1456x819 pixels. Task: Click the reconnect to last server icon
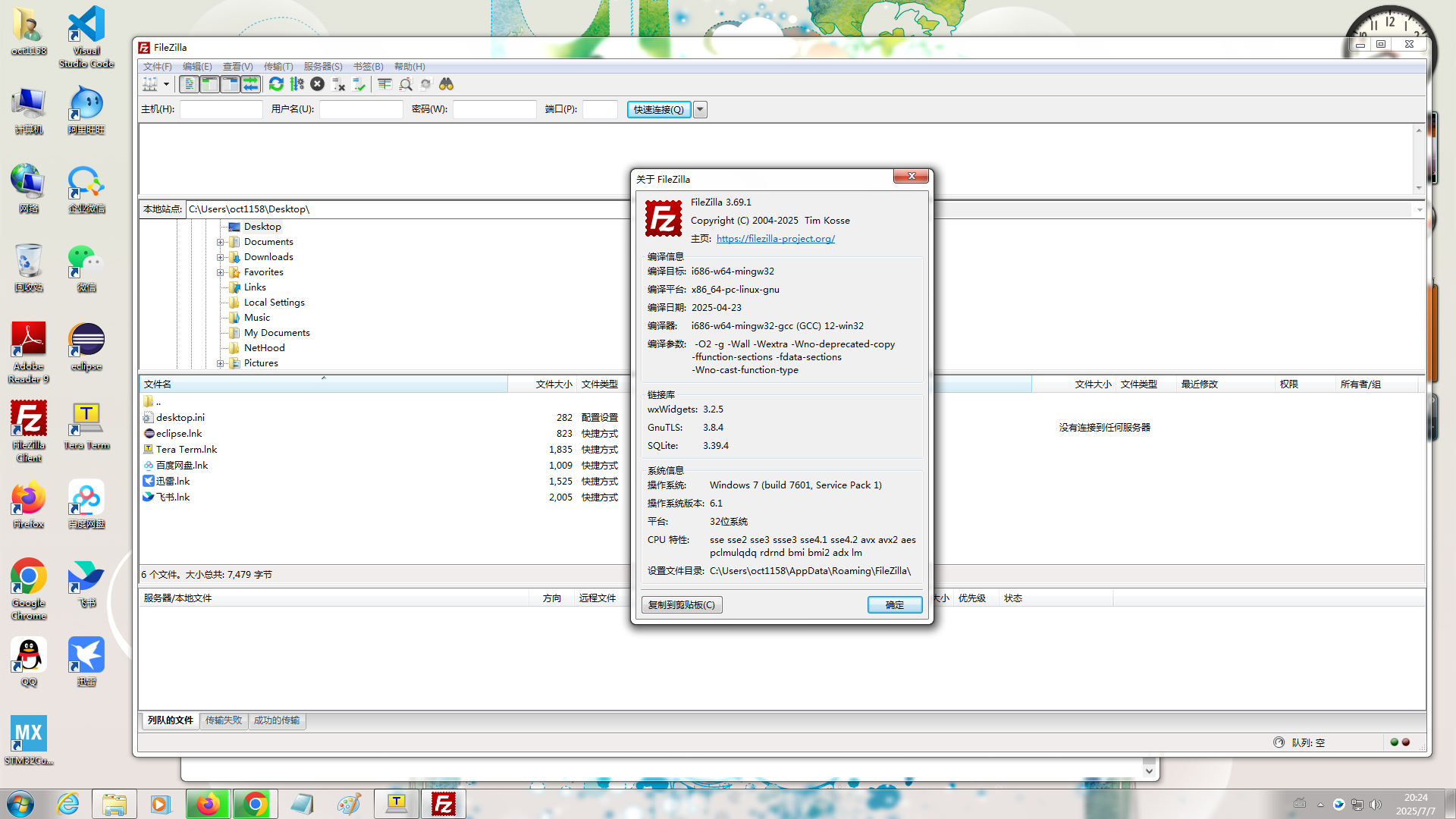point(359,84)
